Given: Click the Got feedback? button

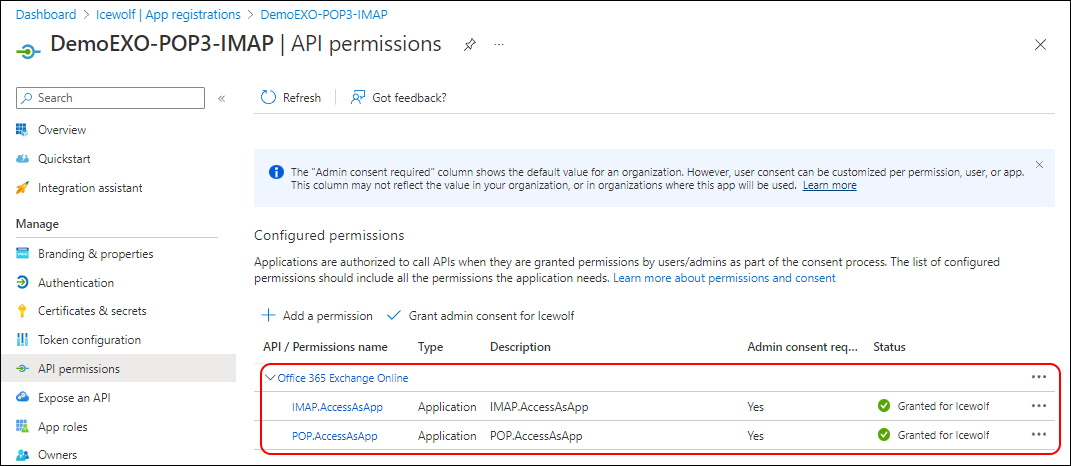Looking at the screenshot, I should point(399,98).
